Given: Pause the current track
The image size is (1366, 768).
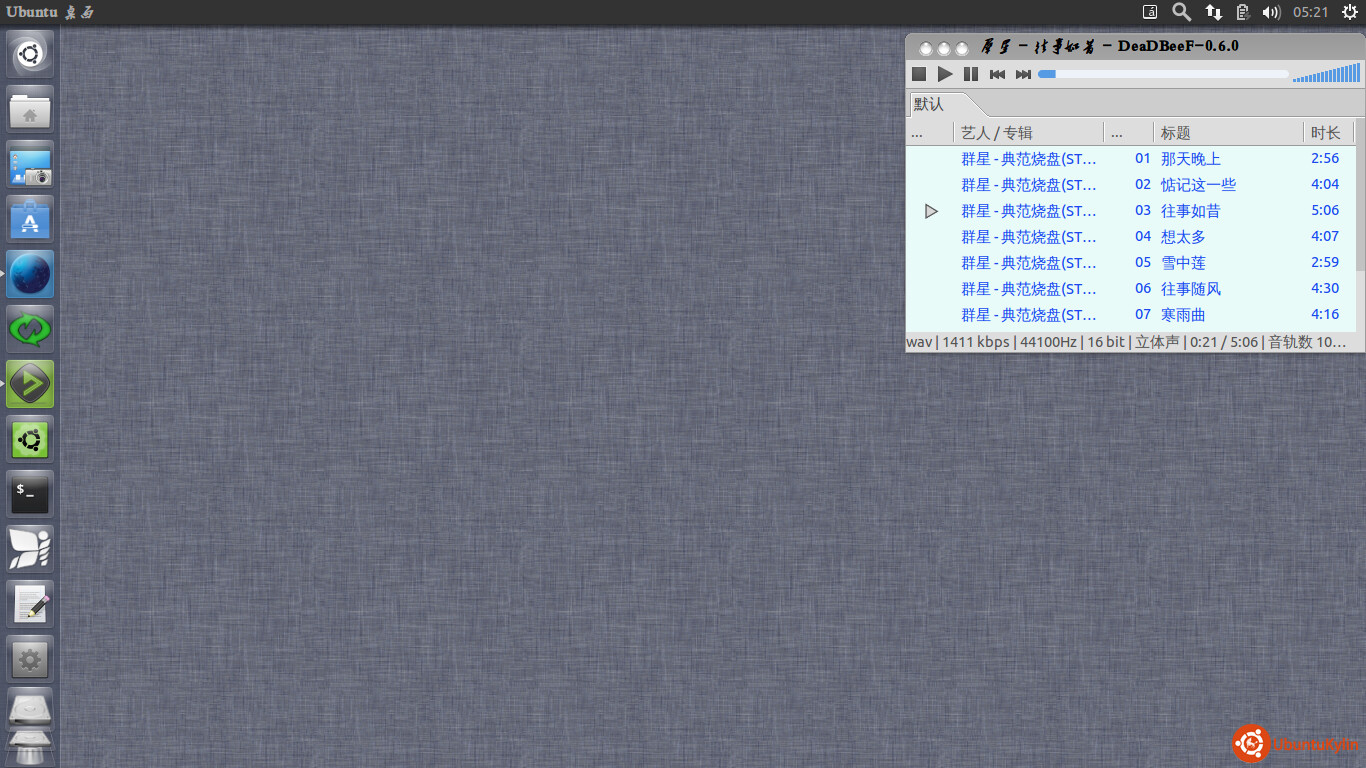Looking at the screenshot, I should [971, 74].
